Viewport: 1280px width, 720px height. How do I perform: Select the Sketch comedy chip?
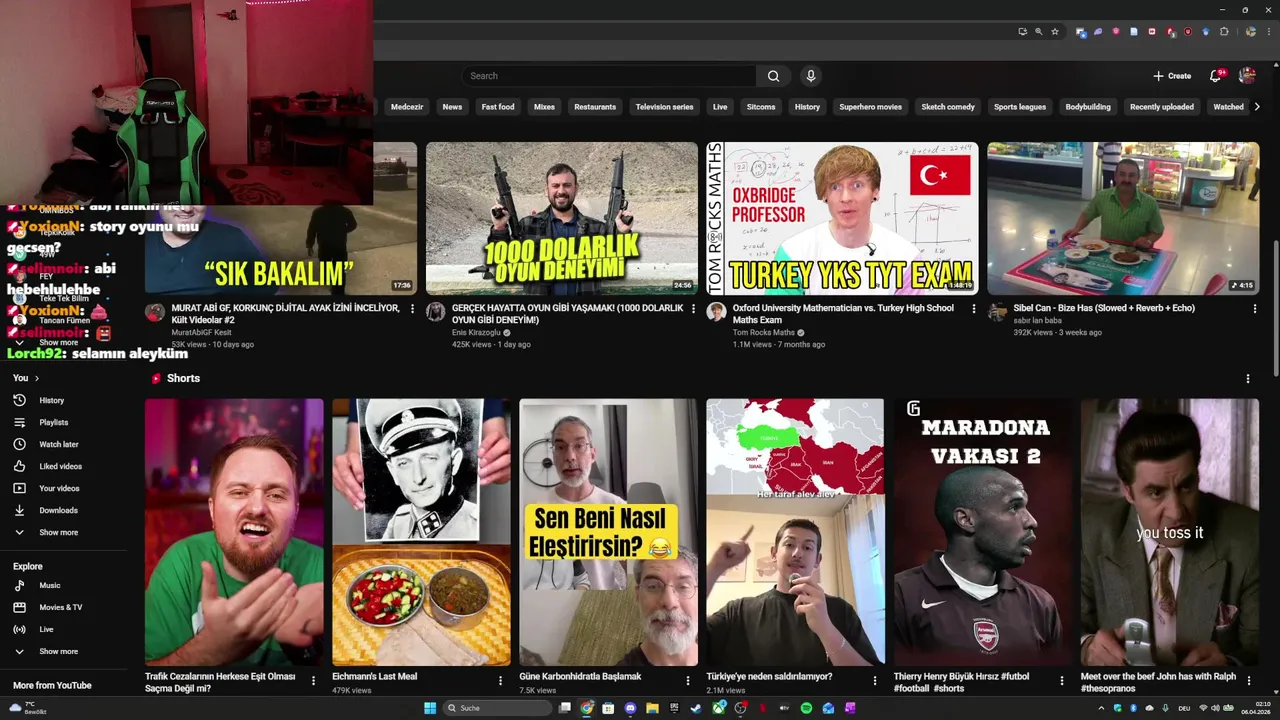click(x=948, y=107)
